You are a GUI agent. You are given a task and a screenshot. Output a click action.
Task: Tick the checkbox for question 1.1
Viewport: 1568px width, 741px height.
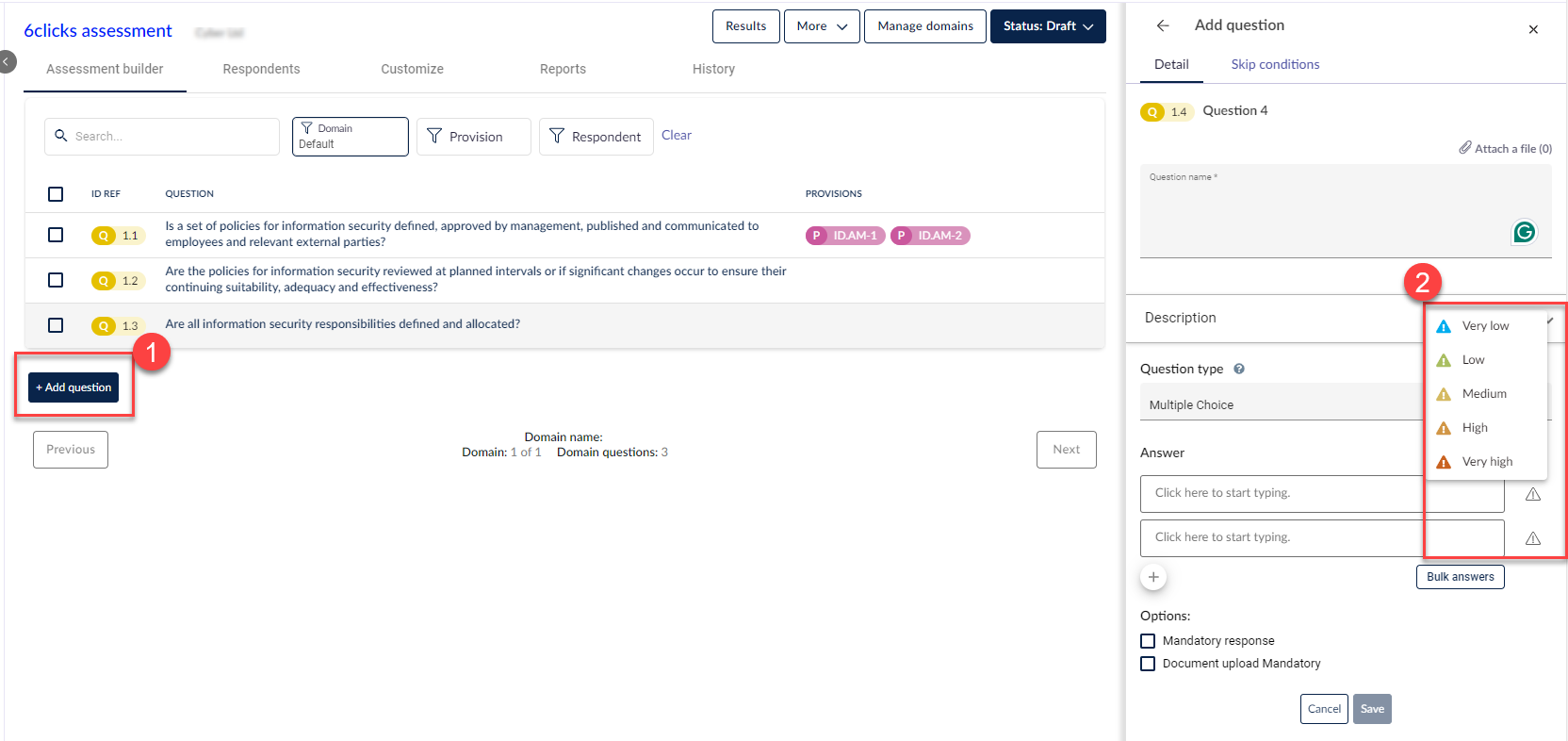(x=56, y=235)
